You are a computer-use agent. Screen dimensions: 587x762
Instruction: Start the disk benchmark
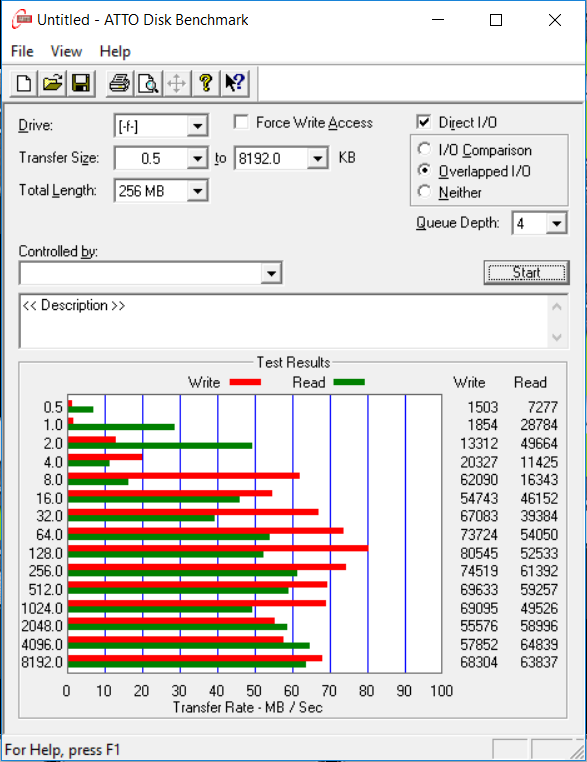(x=526, y=273)
